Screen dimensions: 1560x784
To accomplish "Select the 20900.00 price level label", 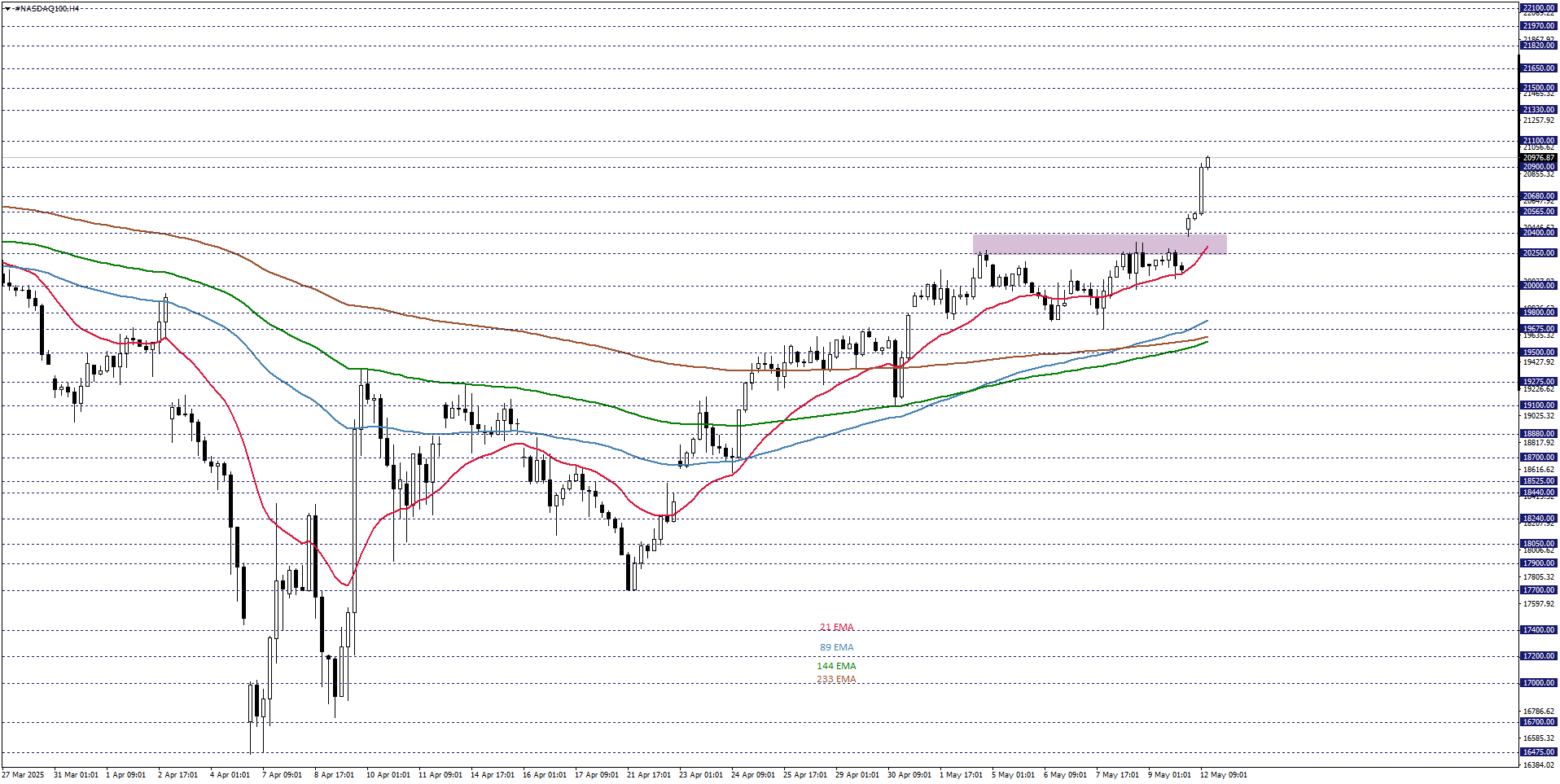I will click(x=1538, y=167).
